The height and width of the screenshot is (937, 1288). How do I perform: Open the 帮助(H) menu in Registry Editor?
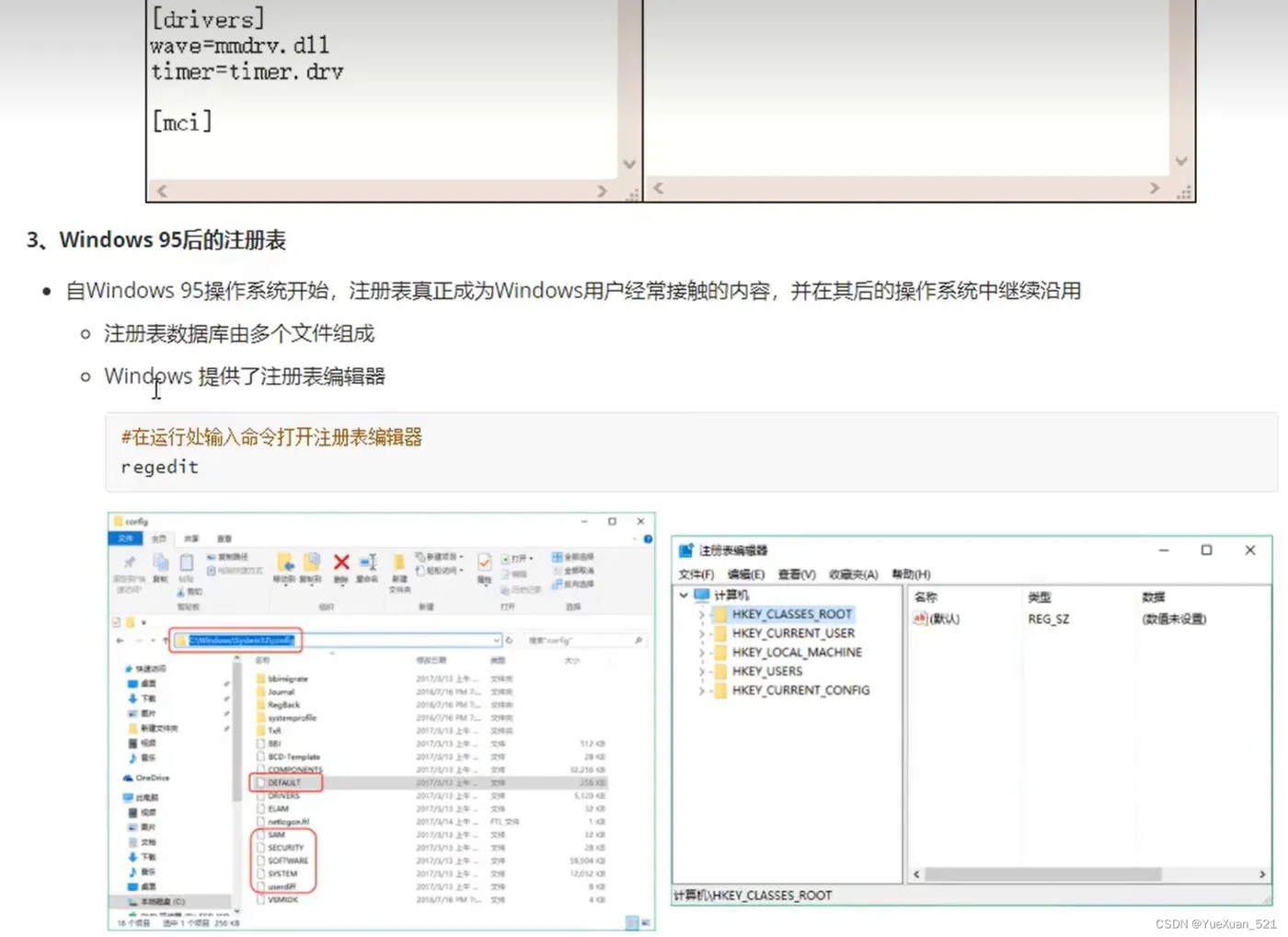click(x=912, y=574)
